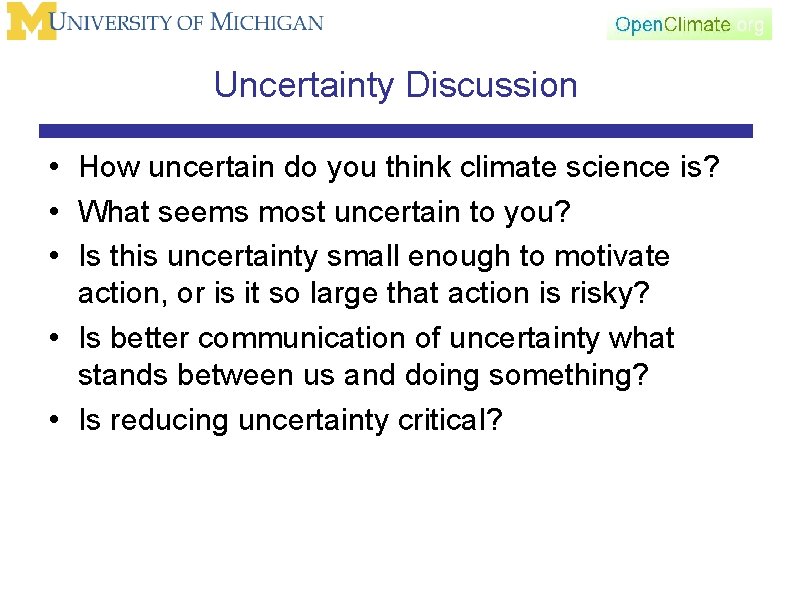Select 'What seems most uncertain to you?' line
The width and height of the screenshot is (792, 612).
click(323, 211)
